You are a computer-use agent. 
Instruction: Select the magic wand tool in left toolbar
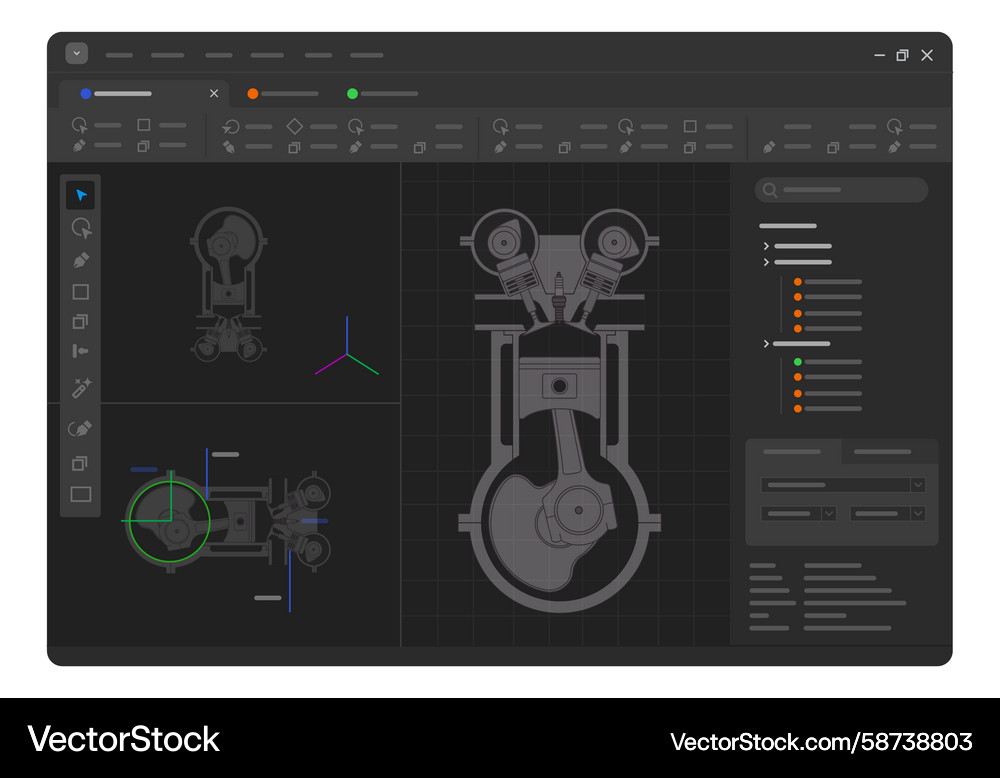pyautogui.click(x=81, y=387)
